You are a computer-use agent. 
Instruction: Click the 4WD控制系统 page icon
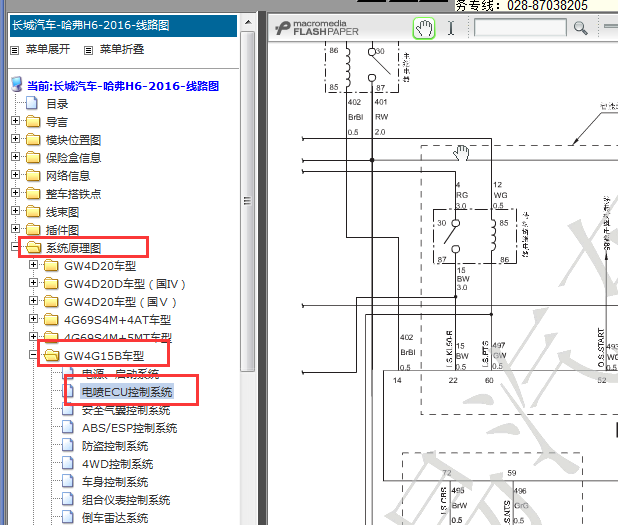tap(68, 464)
